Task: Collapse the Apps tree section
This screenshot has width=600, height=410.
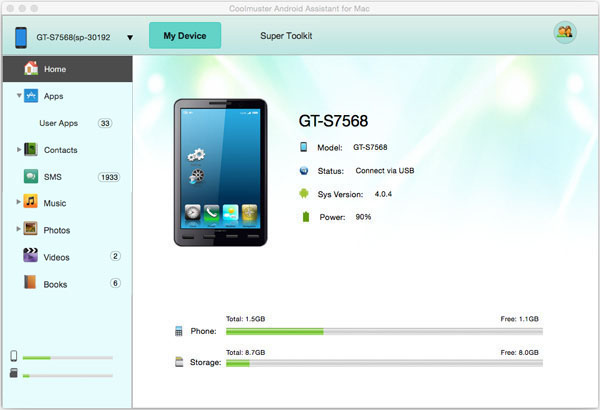Action: coord(19,96)
